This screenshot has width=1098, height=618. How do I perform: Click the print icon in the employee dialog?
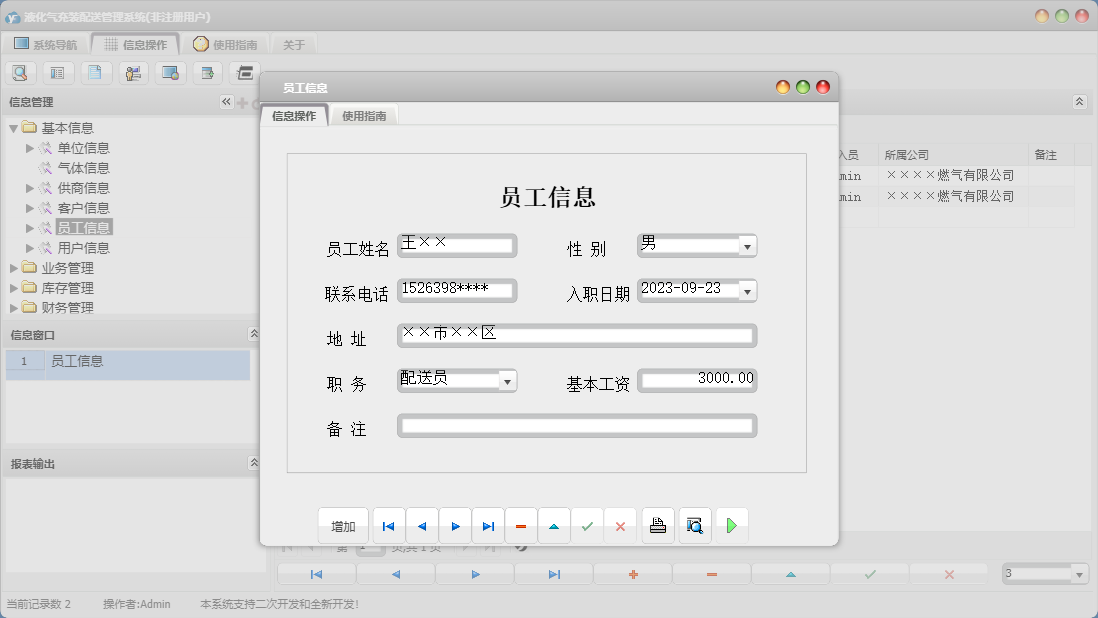[657, 525]
